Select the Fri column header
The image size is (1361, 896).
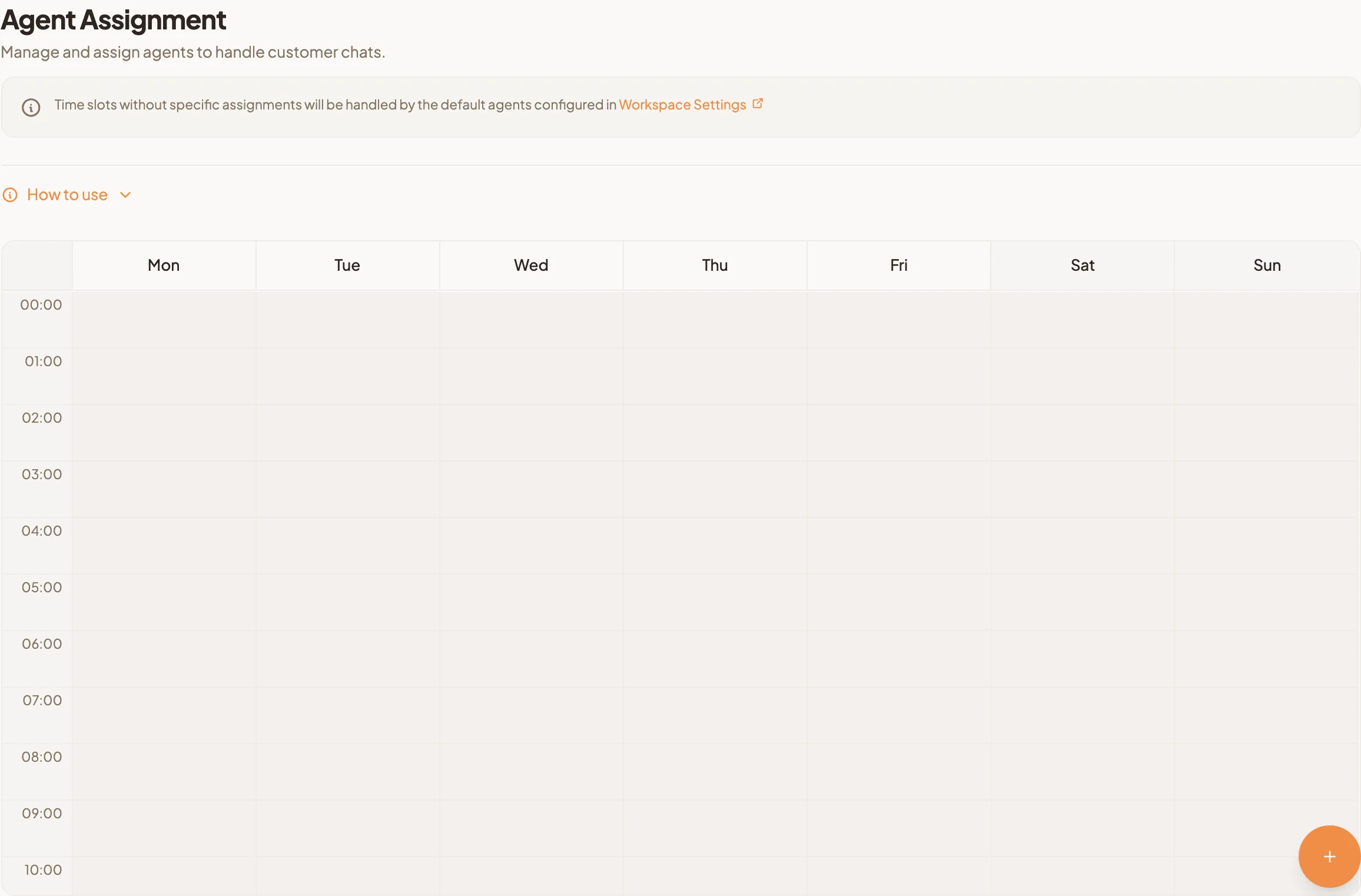[x=898, y=266]
